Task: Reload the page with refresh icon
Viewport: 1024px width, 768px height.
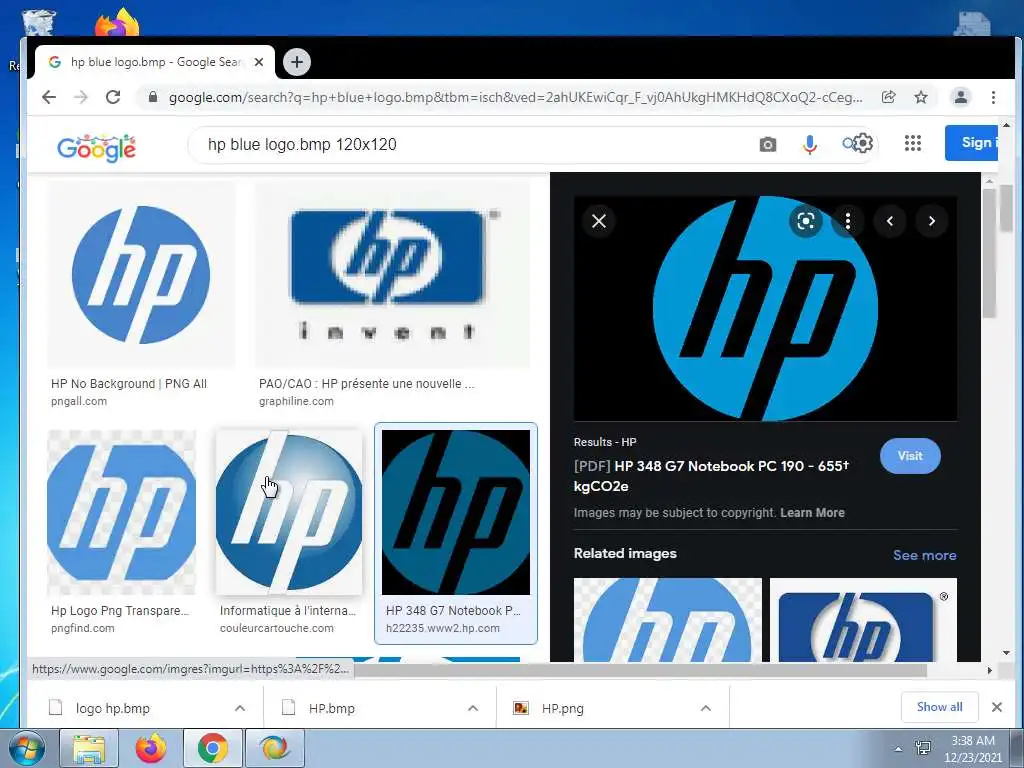Action: 113,97
